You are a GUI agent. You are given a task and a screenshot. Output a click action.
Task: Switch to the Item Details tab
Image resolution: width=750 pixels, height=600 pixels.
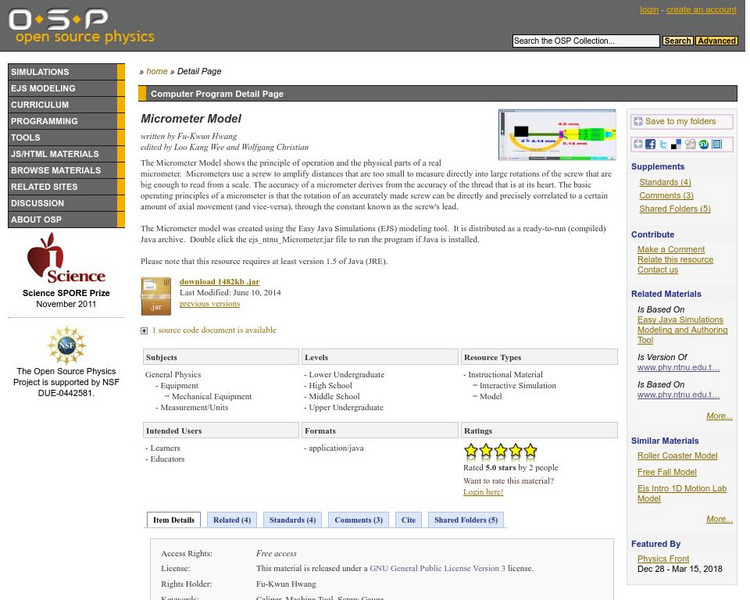click(174, 520)
